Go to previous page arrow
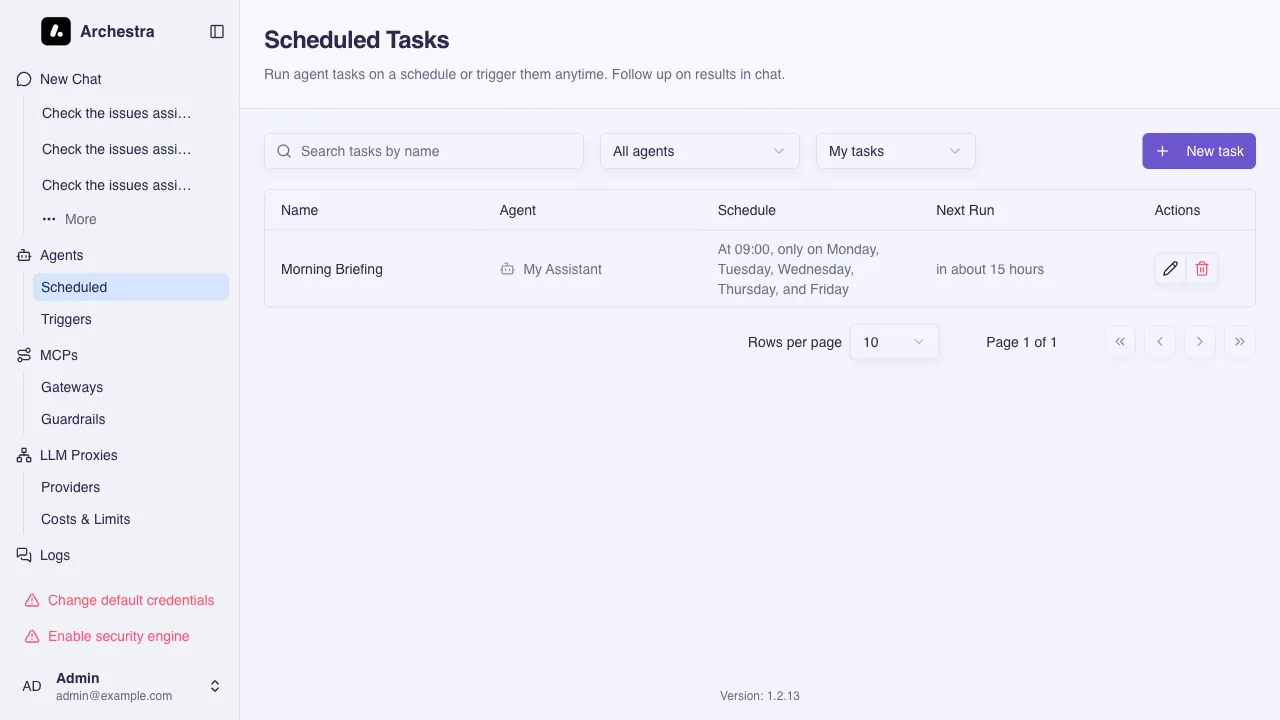 coord(1159,342)
